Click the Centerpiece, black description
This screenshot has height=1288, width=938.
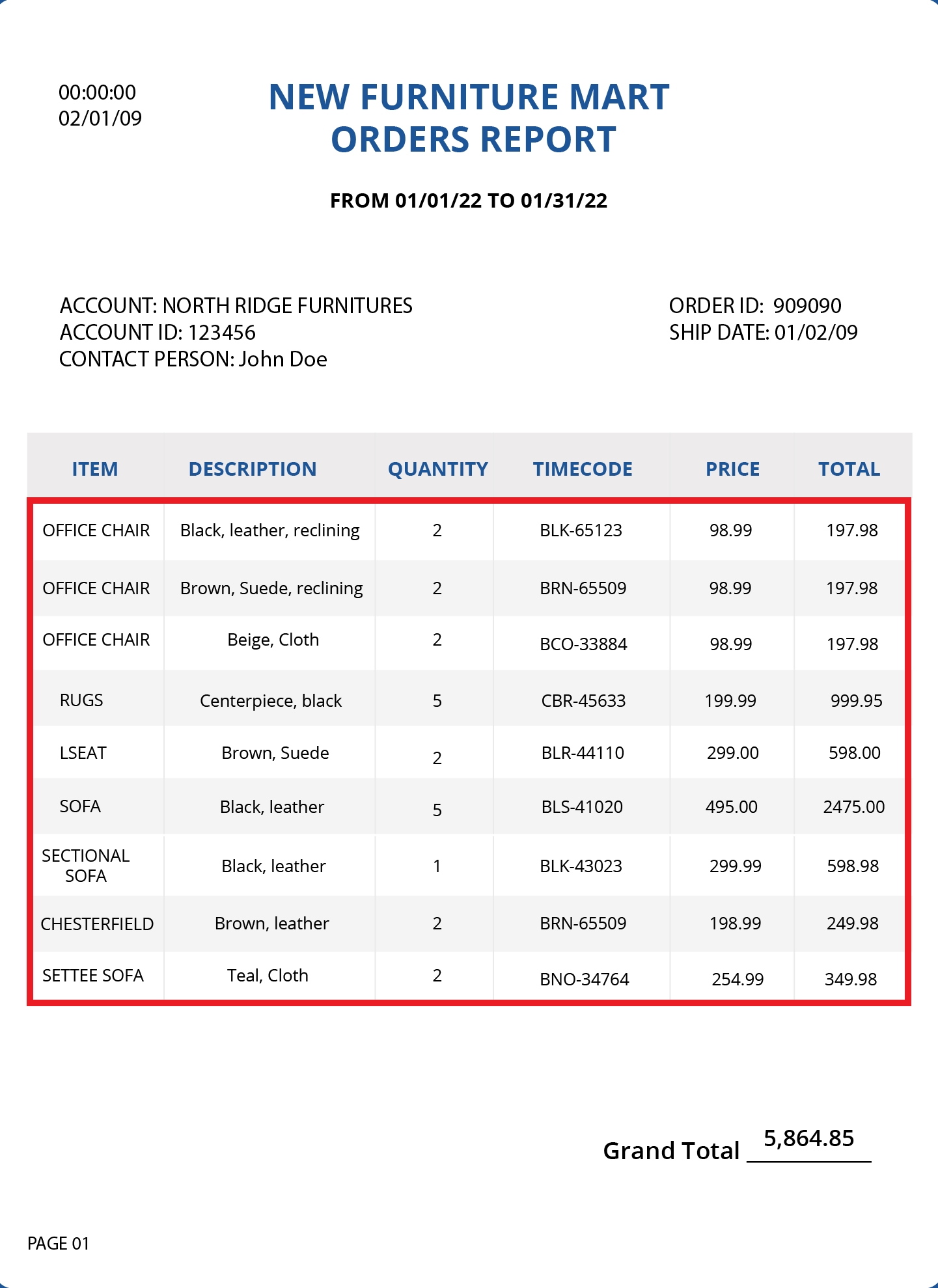pyautogui.click(x=271, y=701)
